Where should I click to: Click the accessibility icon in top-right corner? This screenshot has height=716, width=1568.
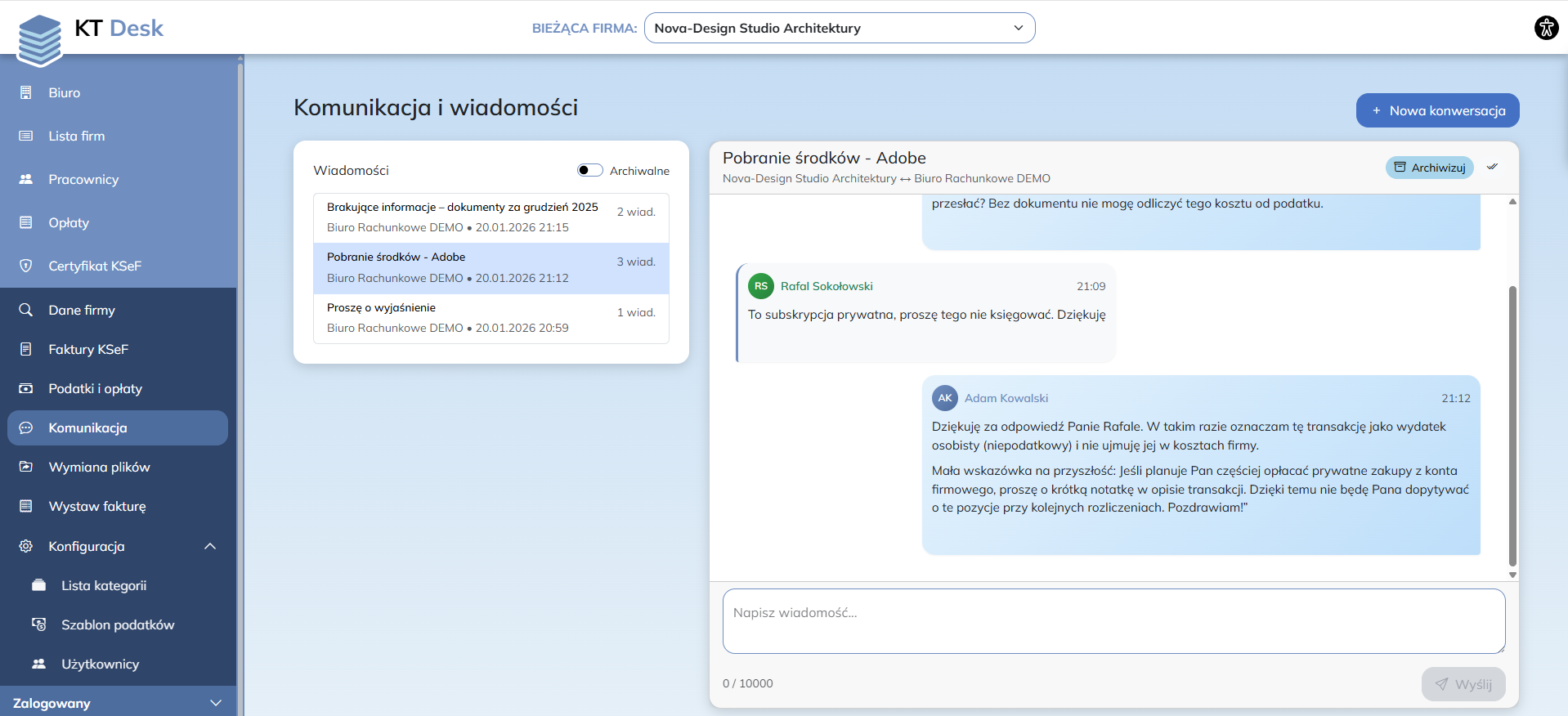pyautogui.click(x=1546, y=28)
